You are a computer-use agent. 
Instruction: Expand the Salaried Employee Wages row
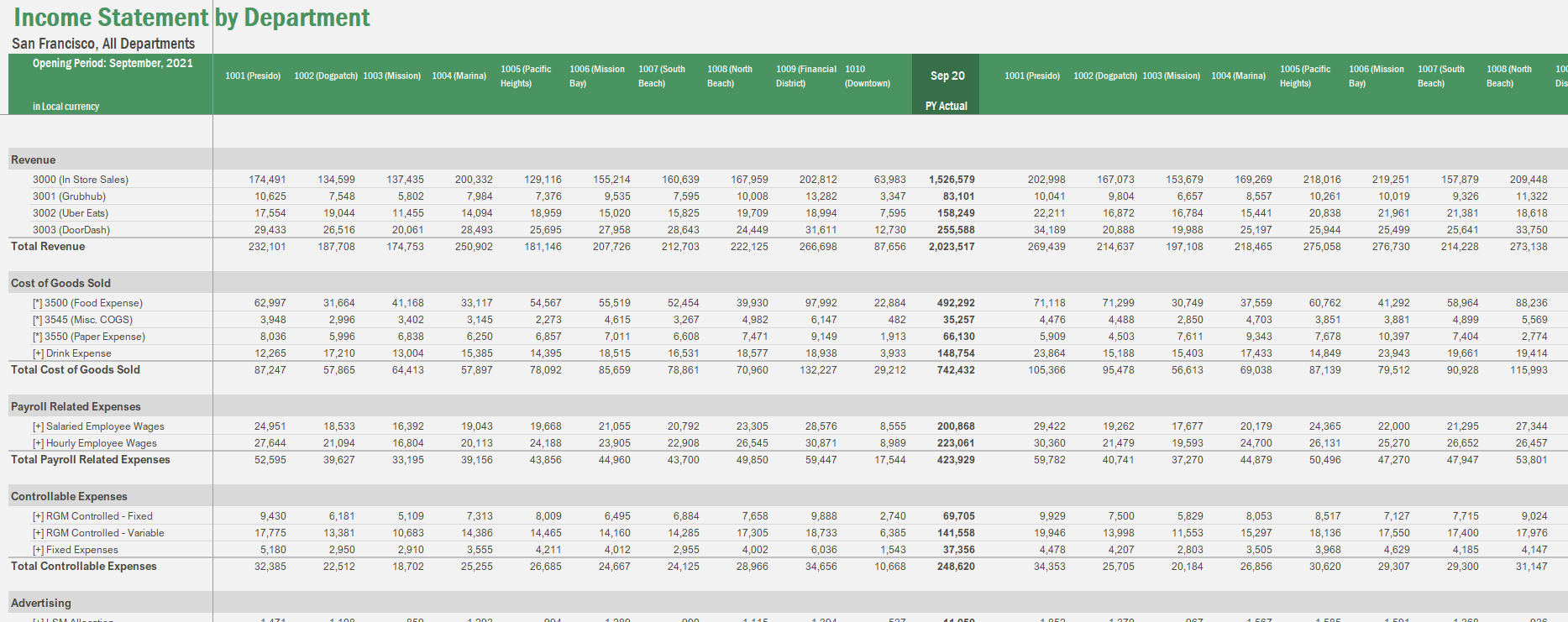[x=38, y=426]
